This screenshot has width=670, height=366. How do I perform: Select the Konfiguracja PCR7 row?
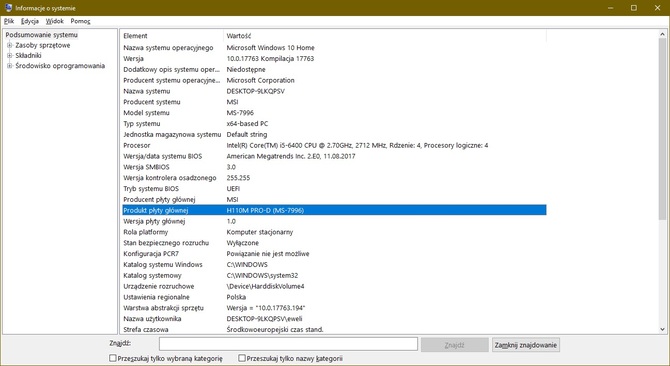334,254
